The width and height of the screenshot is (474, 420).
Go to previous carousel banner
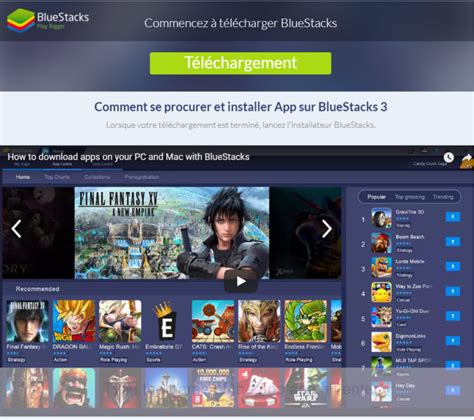tap(16, 229)
